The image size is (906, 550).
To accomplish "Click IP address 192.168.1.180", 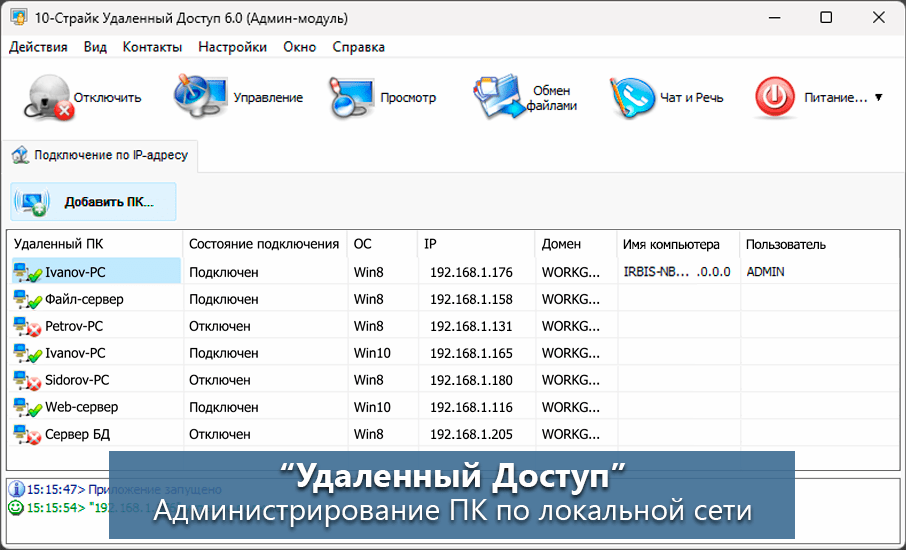I will pyautogui.click(x=471, y=380).
